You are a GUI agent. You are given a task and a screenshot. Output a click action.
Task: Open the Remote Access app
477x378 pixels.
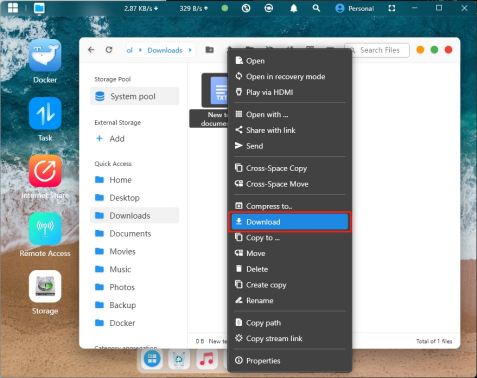coord(45,229)
